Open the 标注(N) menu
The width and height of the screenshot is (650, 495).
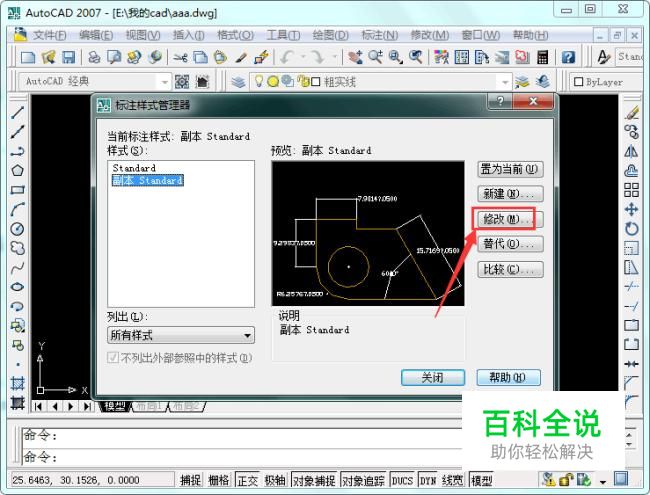click(380, 35)
